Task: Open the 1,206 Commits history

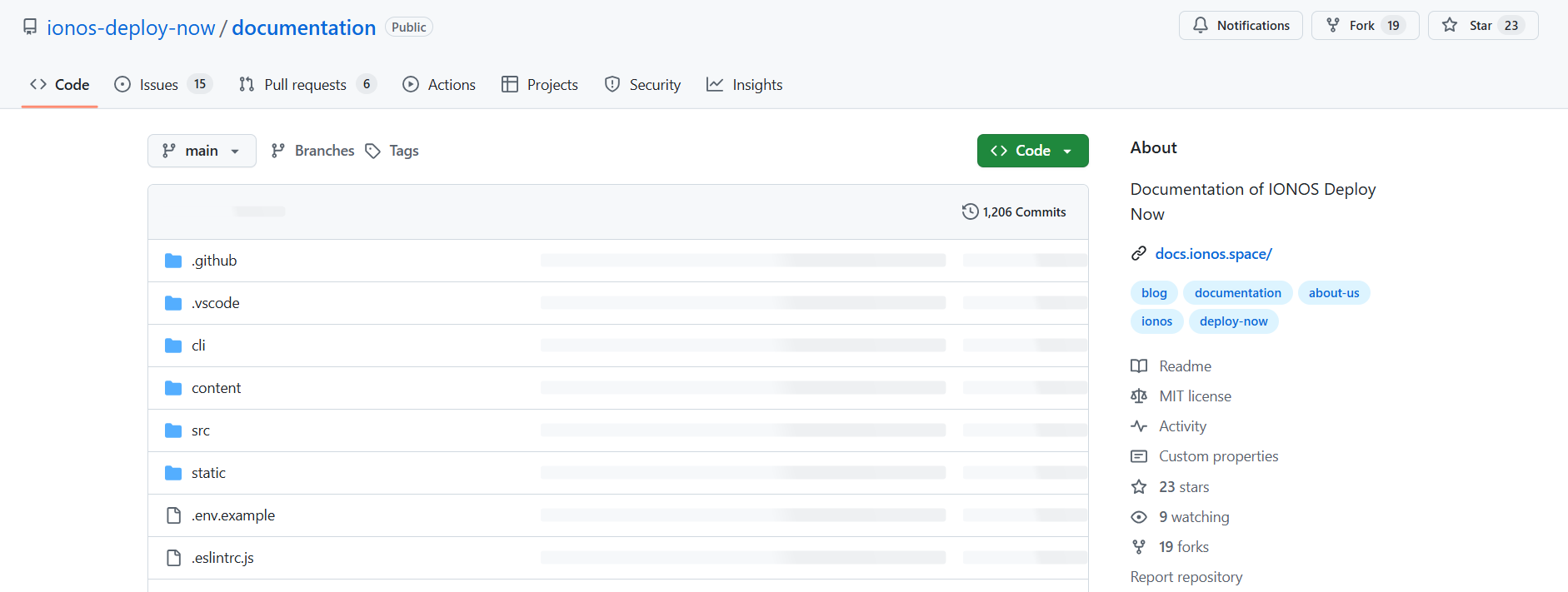Action: click(1014, 212)
